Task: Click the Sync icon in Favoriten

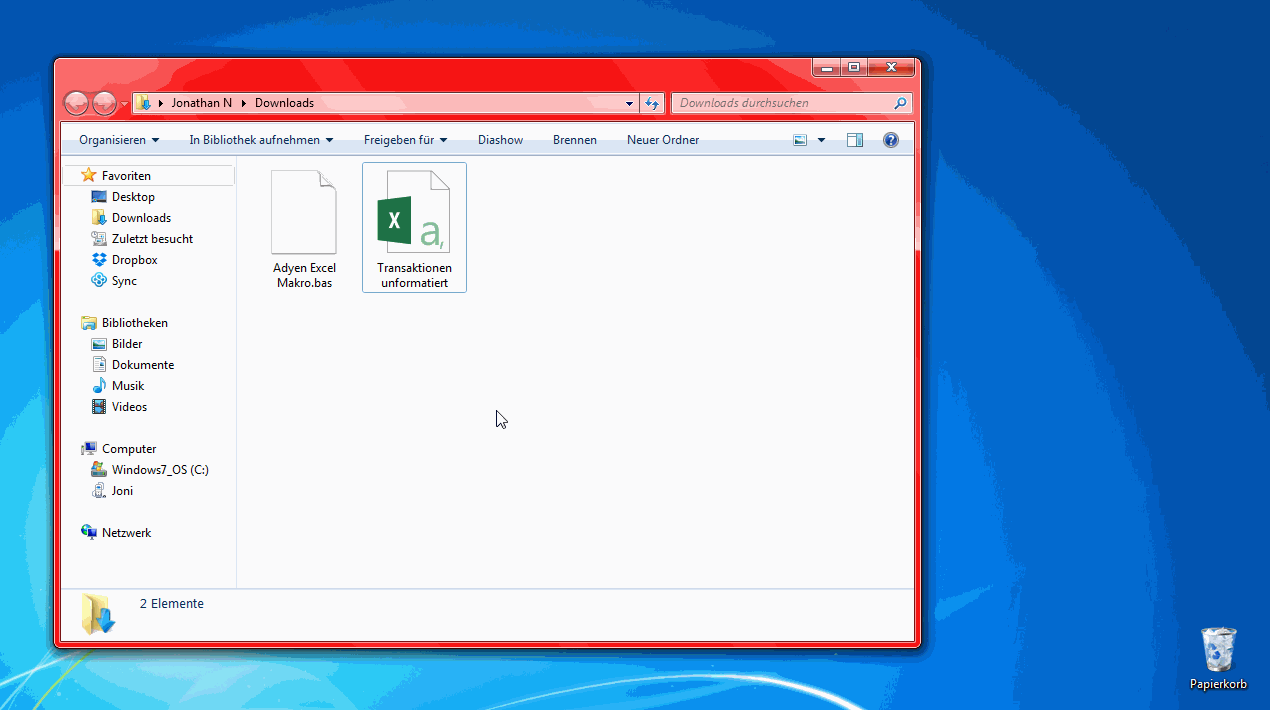Action: point(99,281)
